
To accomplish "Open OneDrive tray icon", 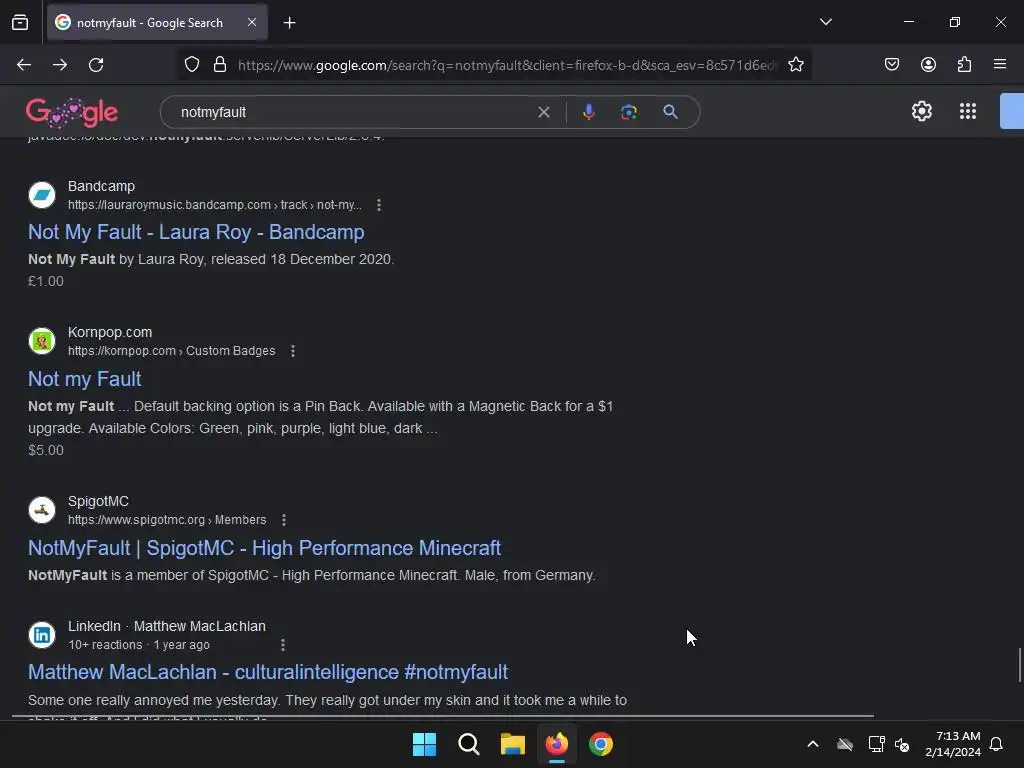I will pyautogui.click(x=845, y=744).
